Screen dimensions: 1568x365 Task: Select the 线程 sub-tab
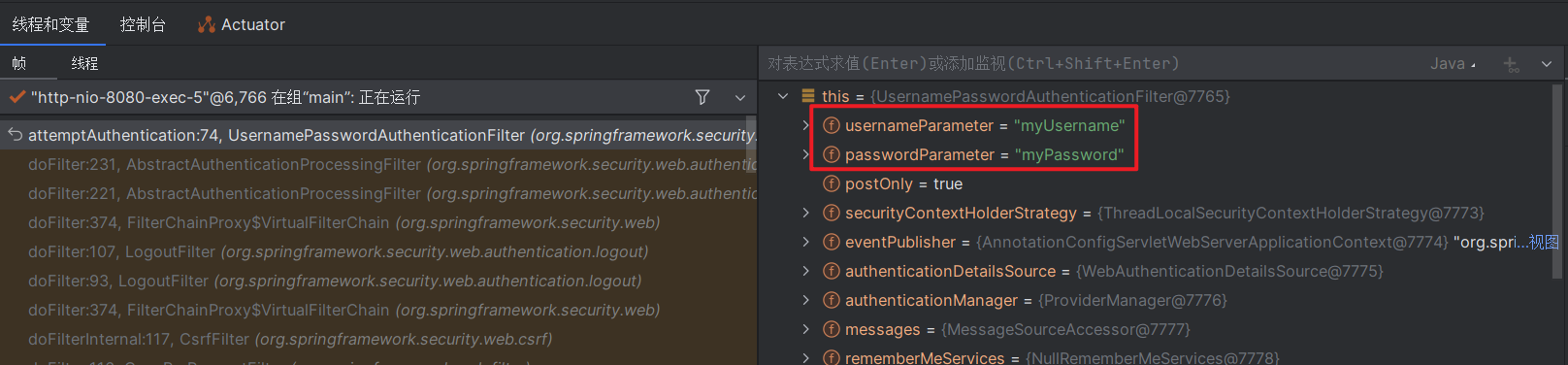[84, 63]
